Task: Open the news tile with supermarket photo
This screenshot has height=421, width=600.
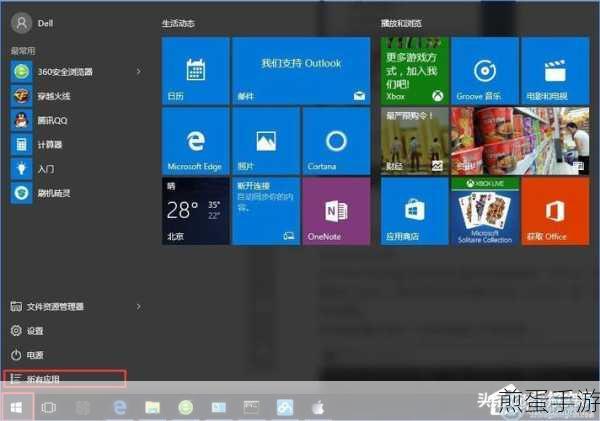Action: pyautogui.click(x=520, y=141)
